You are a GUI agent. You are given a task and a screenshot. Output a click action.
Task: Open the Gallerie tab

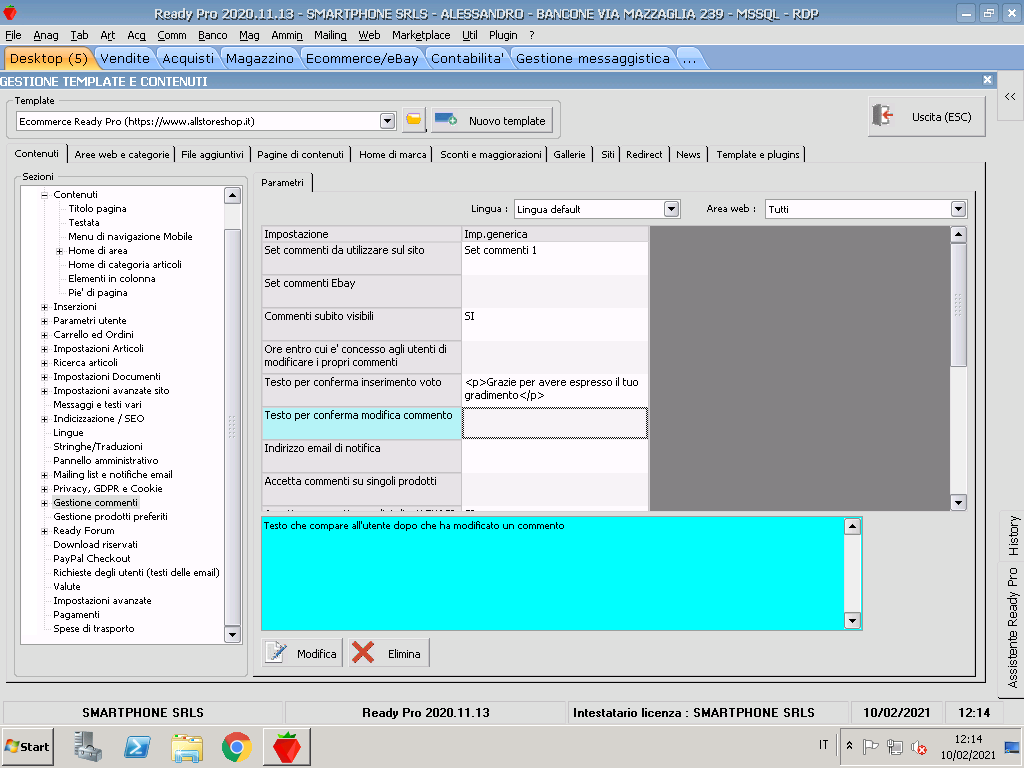pos(569,154)
